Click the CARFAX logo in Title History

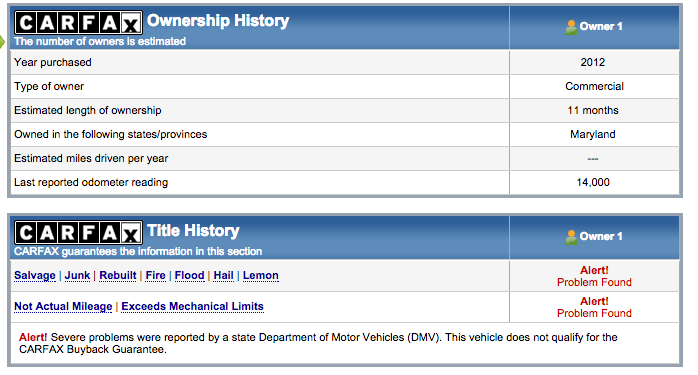click(78, 232)
